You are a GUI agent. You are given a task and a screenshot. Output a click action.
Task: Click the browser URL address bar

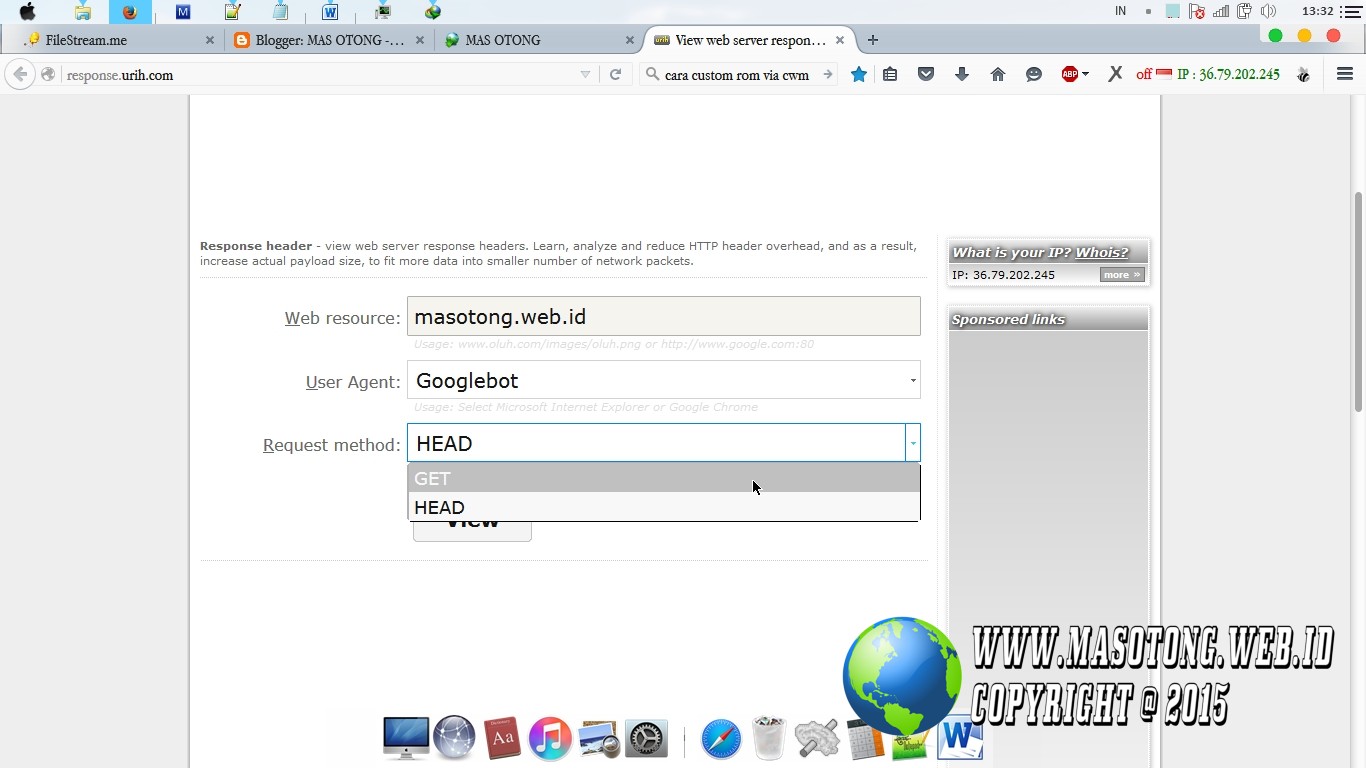coord(322,75)
